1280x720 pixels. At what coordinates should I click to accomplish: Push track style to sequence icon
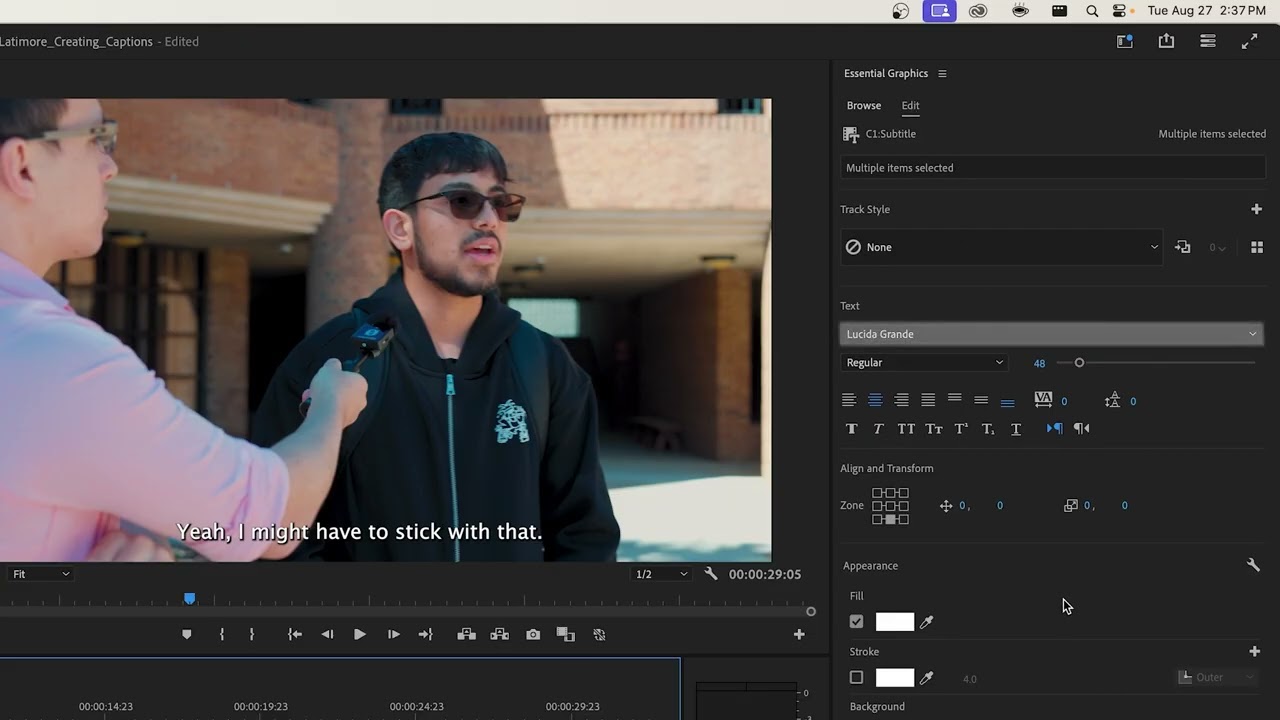tap(1183, 247)
